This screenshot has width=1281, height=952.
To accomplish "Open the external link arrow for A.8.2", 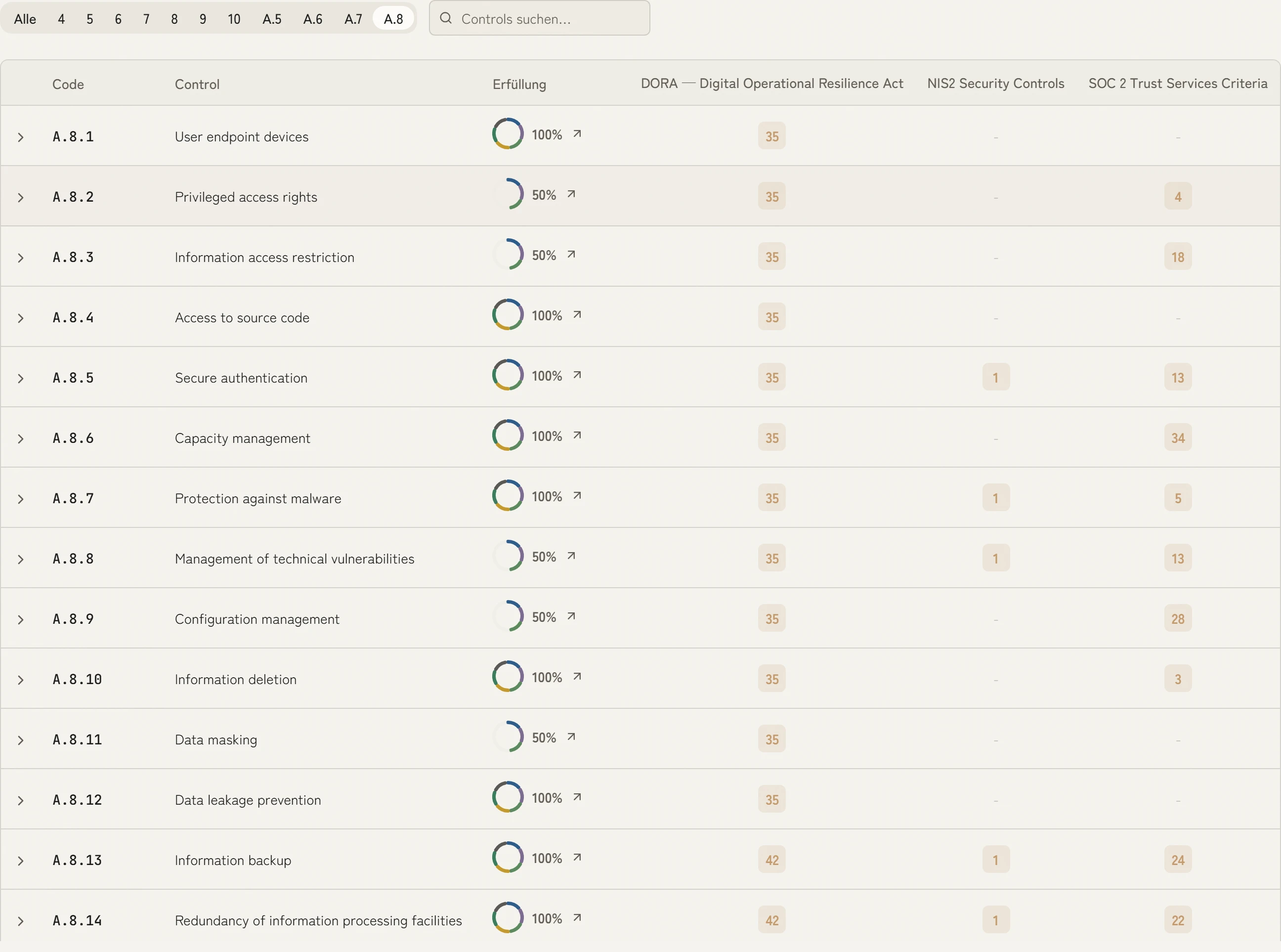I will tap(571, 194).
